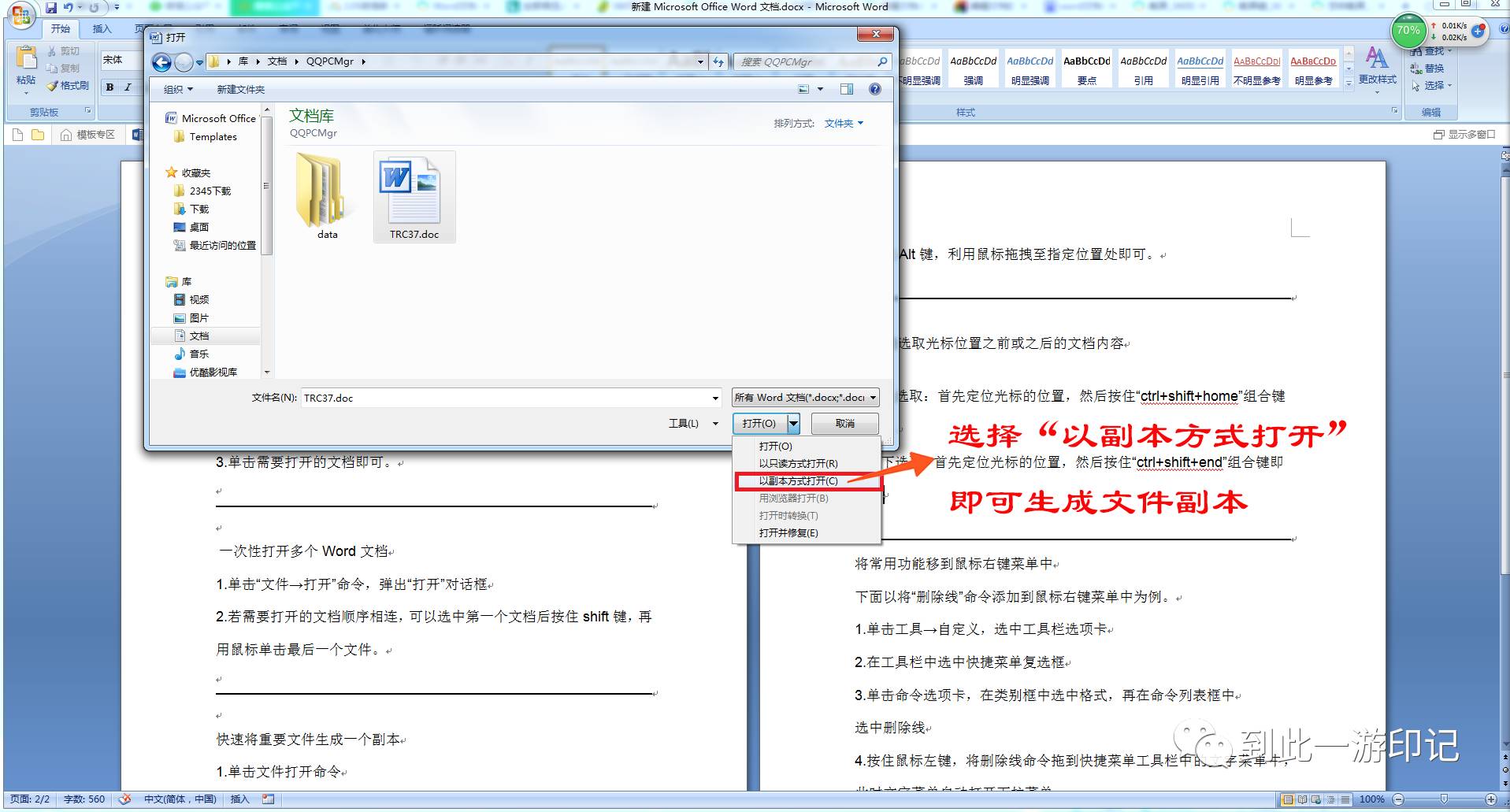Open the 剪贴板 clipboard pane launcher
The width and height of the screenshot is (1510, 812).
(87, 111)
